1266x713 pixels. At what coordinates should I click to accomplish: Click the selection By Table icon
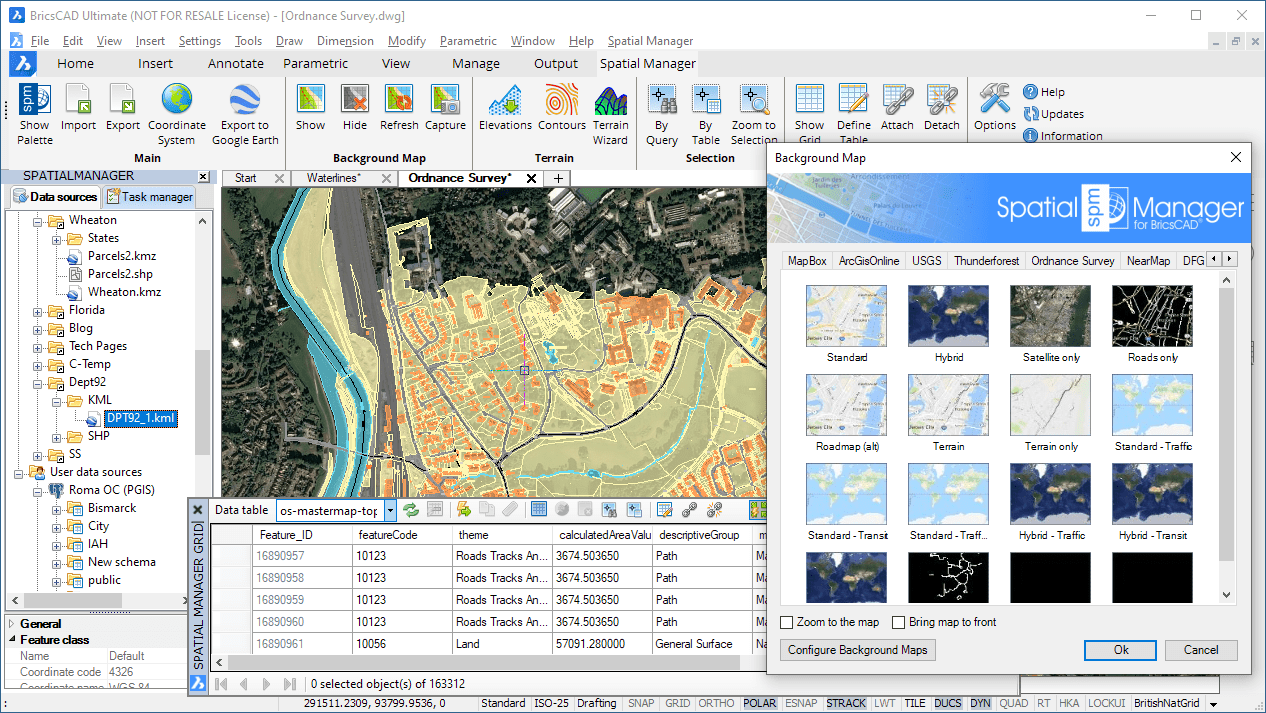tap(706, 100)
